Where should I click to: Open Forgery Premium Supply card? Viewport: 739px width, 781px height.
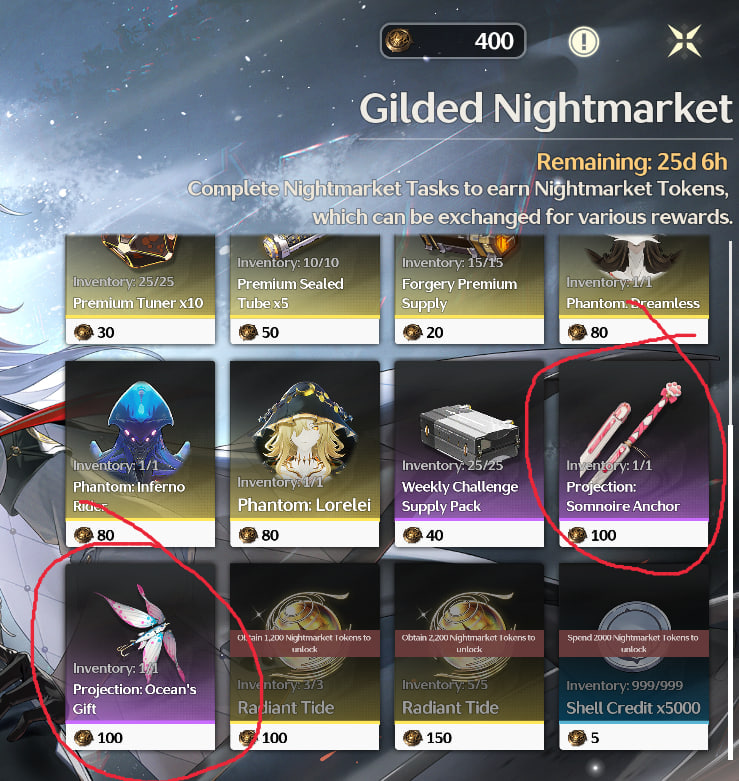click(469, 289)
